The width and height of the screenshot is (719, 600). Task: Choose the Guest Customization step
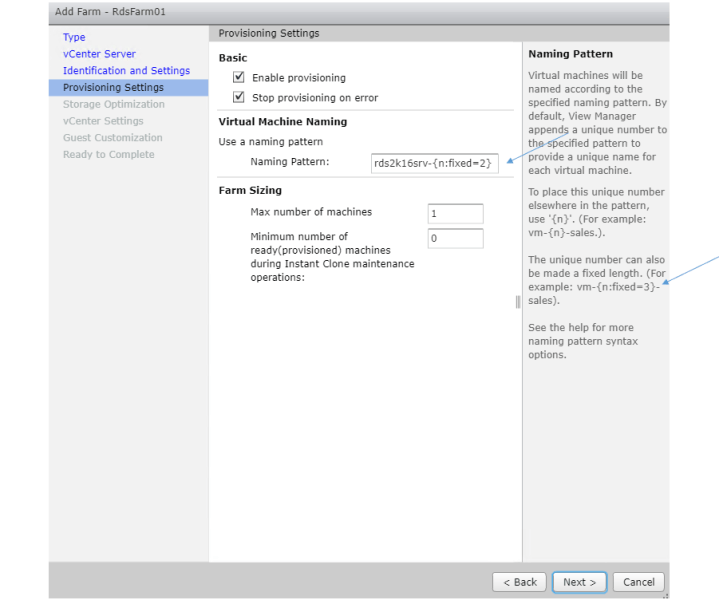(112, 138)
